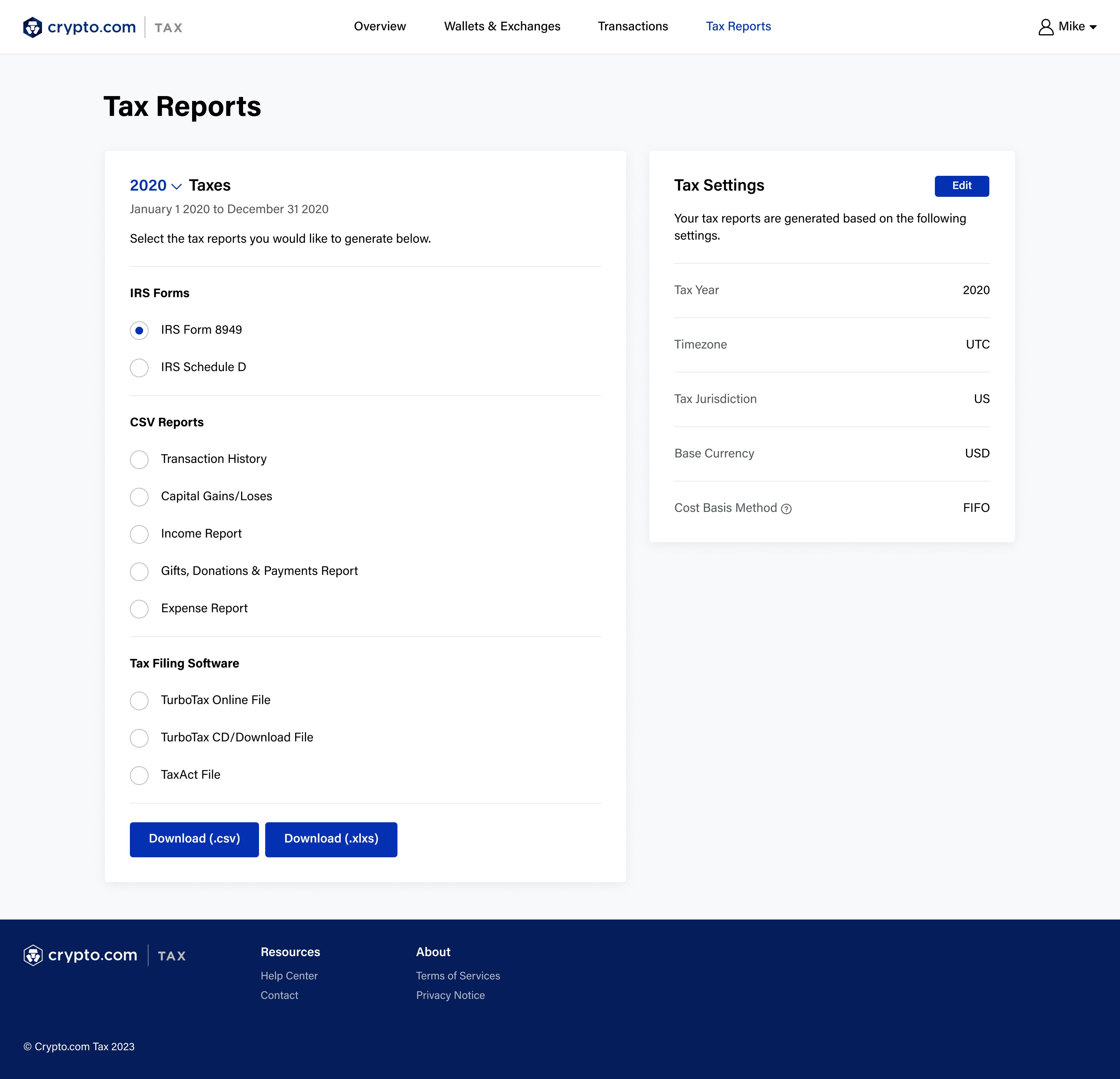Viewport: 1120px width, 1079px height.
Task: Click the Download (.xlxs) button
Action: pyautogui.click(x=331, y=839)
